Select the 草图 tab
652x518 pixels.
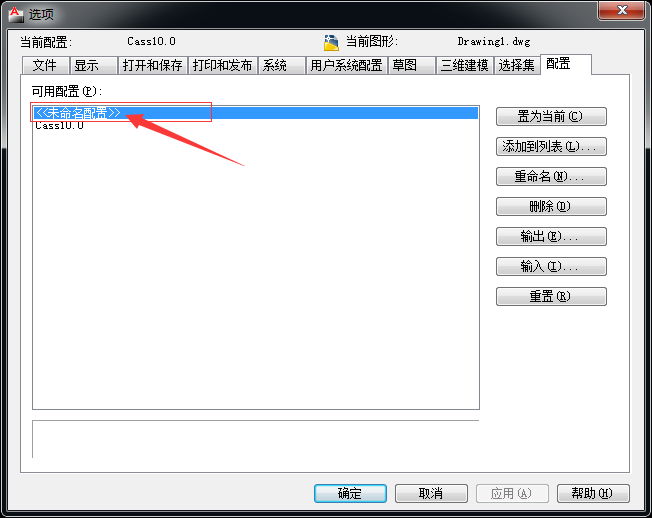click(411, 65)
